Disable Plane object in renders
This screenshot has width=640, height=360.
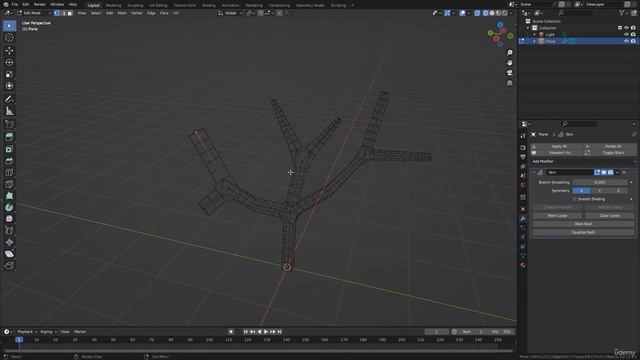coord(633,41)
